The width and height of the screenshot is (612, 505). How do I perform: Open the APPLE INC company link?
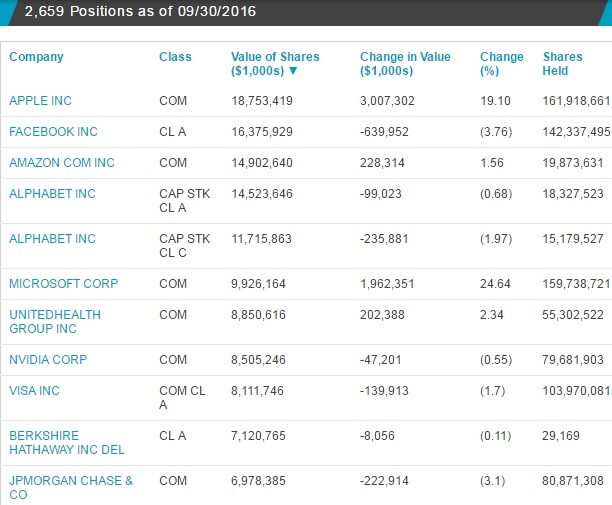coord(41,101)
